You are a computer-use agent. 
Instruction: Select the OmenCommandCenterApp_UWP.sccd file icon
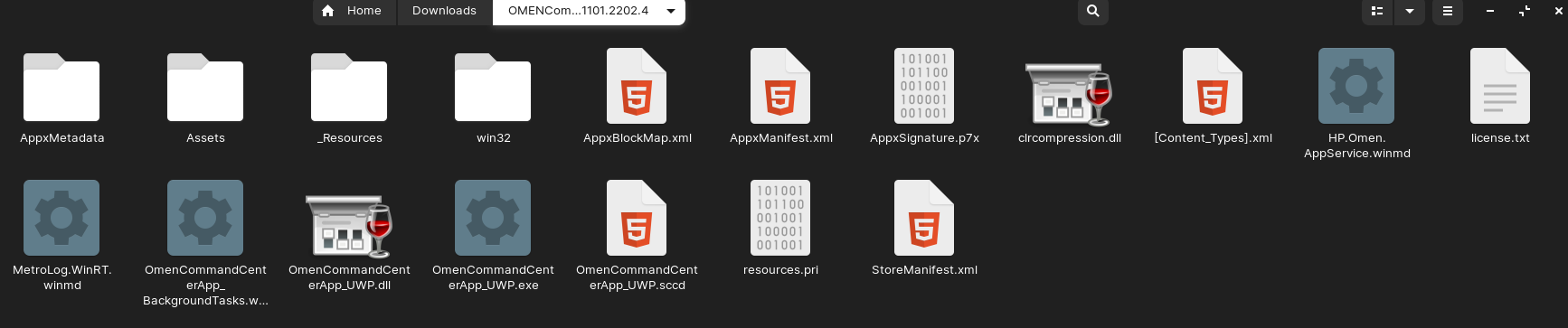pyautogui.click(x=637, y=218)
